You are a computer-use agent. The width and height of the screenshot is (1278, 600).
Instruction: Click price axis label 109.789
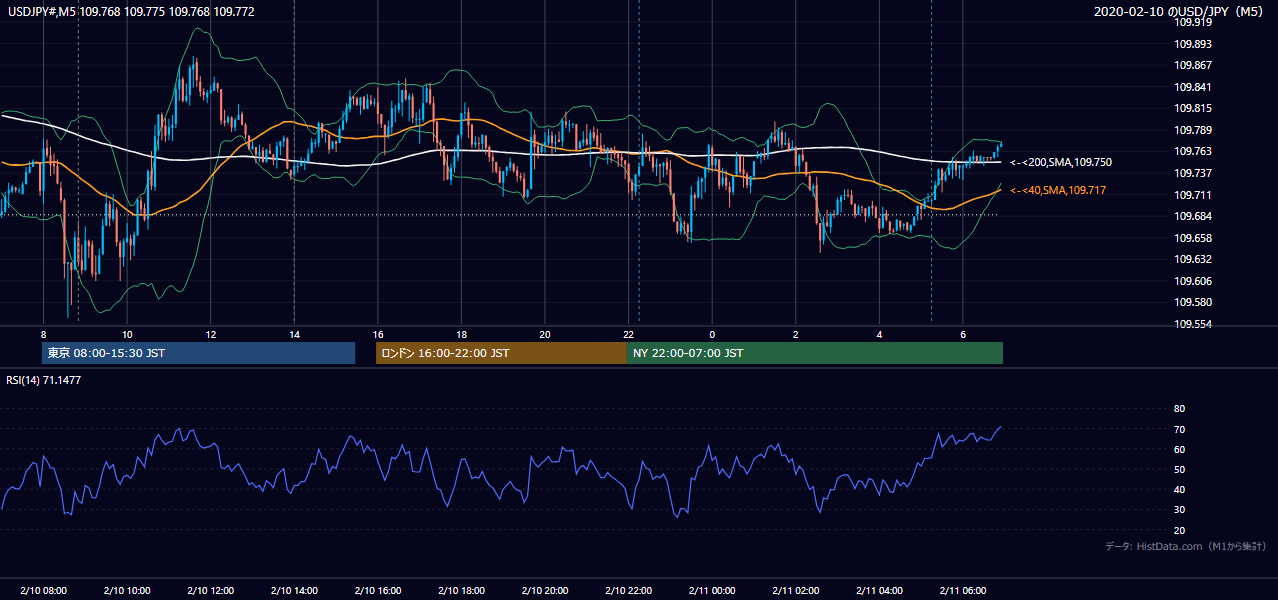[x=1194, y=130]
